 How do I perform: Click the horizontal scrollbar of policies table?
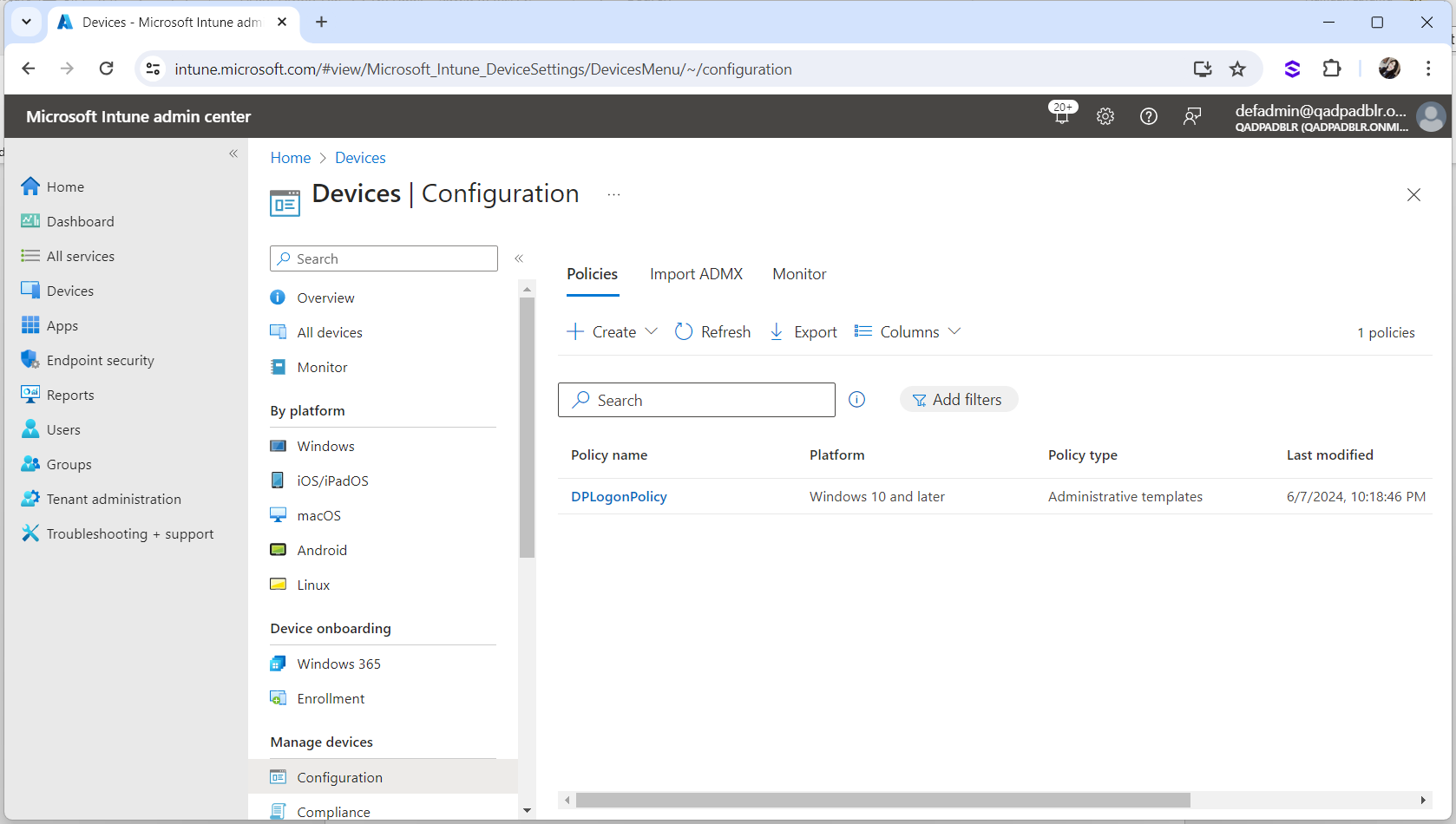882,800
